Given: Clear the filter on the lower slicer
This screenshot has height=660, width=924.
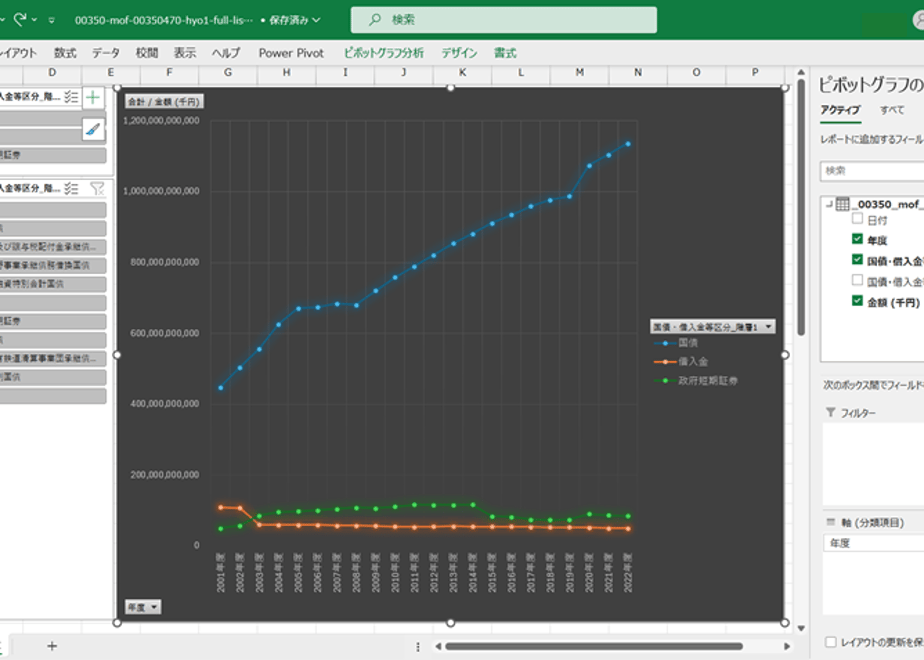Looking at the screenshot, I should click(97, 189).
